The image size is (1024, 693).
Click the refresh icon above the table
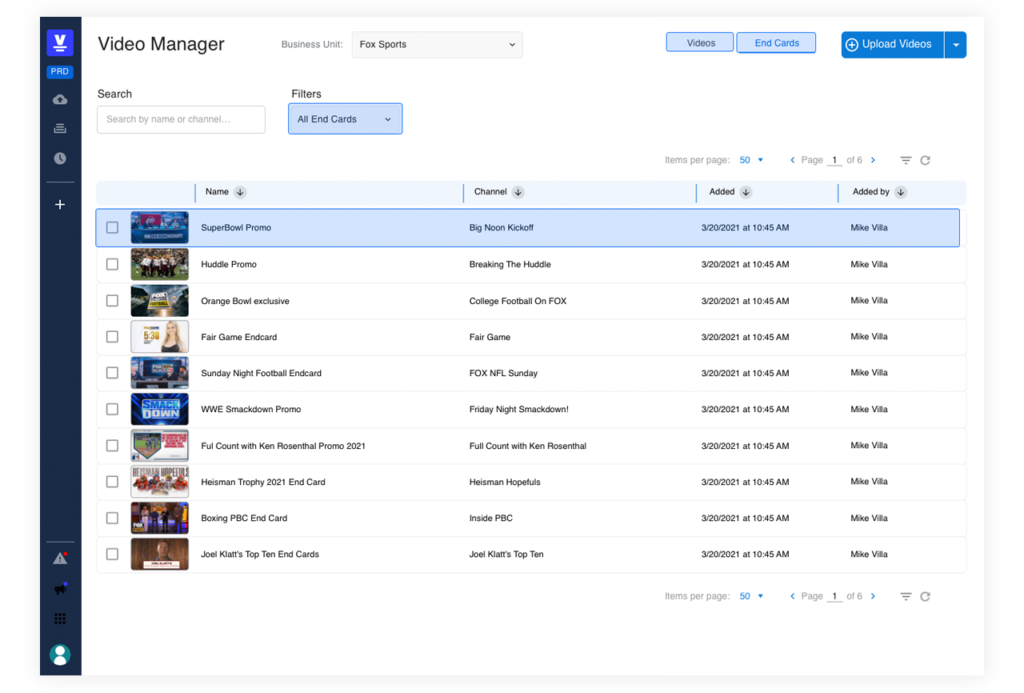[x=925, y=160]
